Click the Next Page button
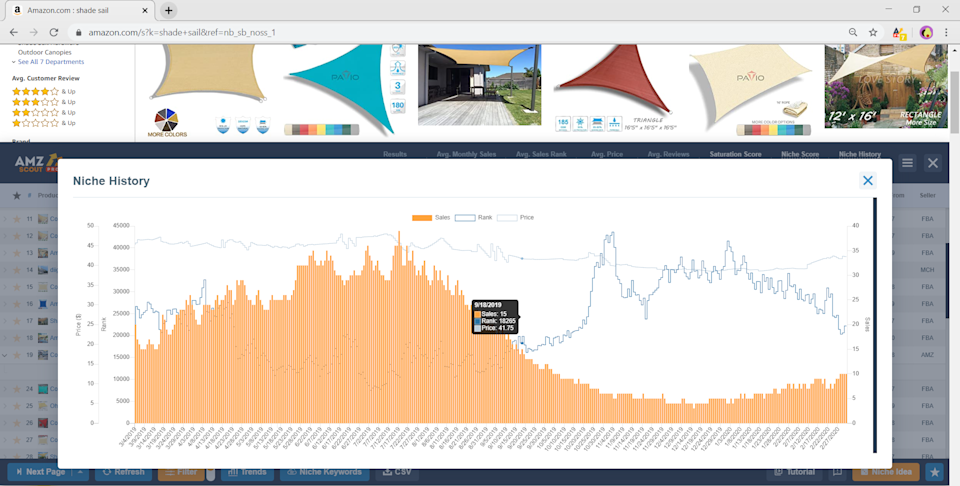 (x=40, y=472)
